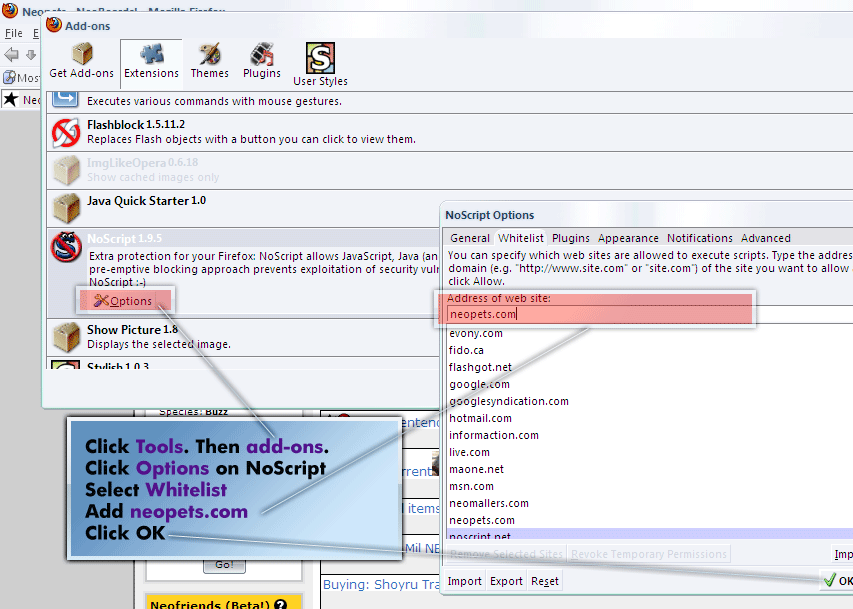Click the ImgLikeOpera package icon
This screenshot has width=853, height=609.
pos(66,170)
